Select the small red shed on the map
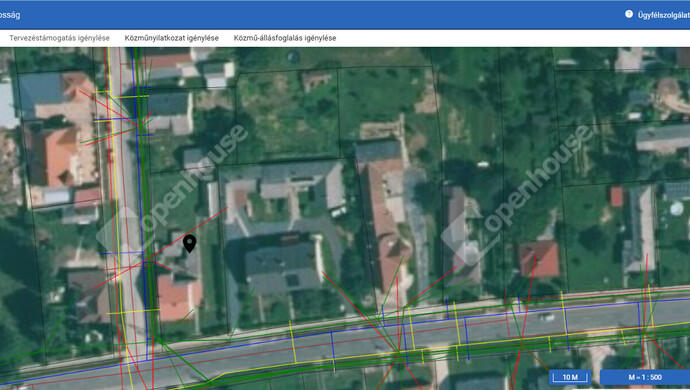This screenshot has width=690, height=390. click(x=617, y=196)
